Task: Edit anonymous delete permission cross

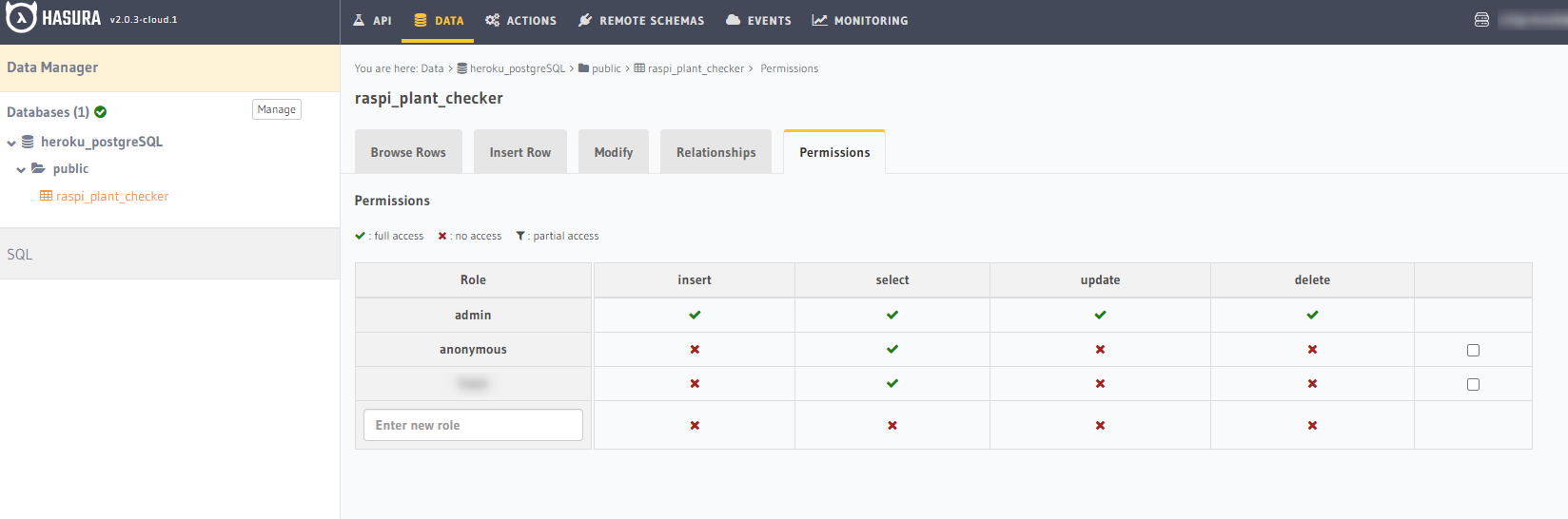Action: click(x=1312, y=349)
